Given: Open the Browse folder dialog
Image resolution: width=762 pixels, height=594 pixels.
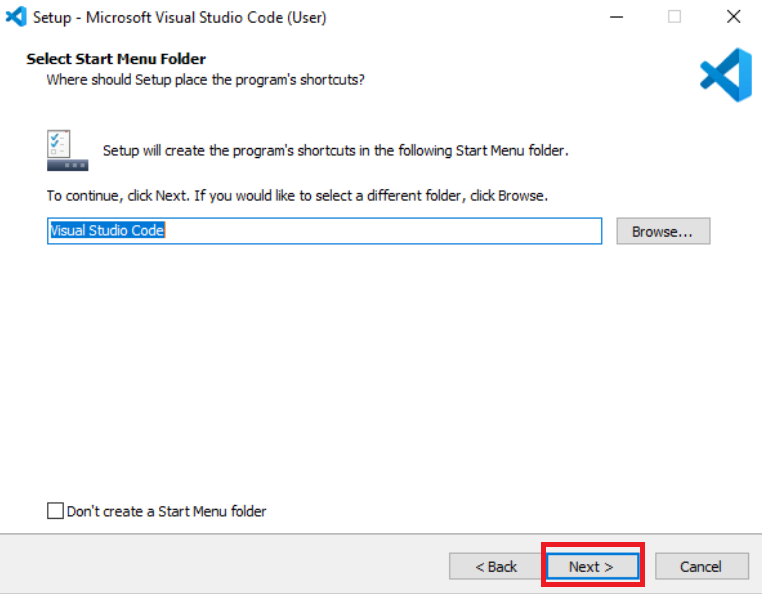Looking at the screenshot, I should (662, 231).
